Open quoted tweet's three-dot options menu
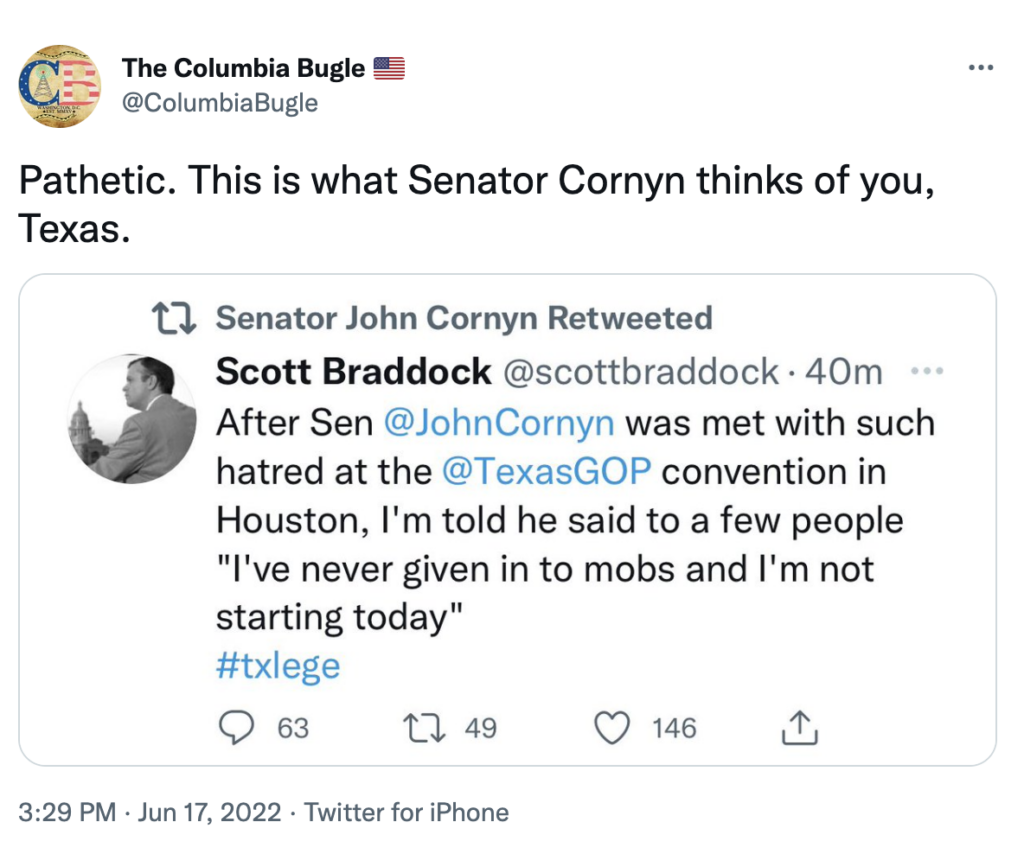The height and width of the screenshot is (854, 1024). click(929, 372)
